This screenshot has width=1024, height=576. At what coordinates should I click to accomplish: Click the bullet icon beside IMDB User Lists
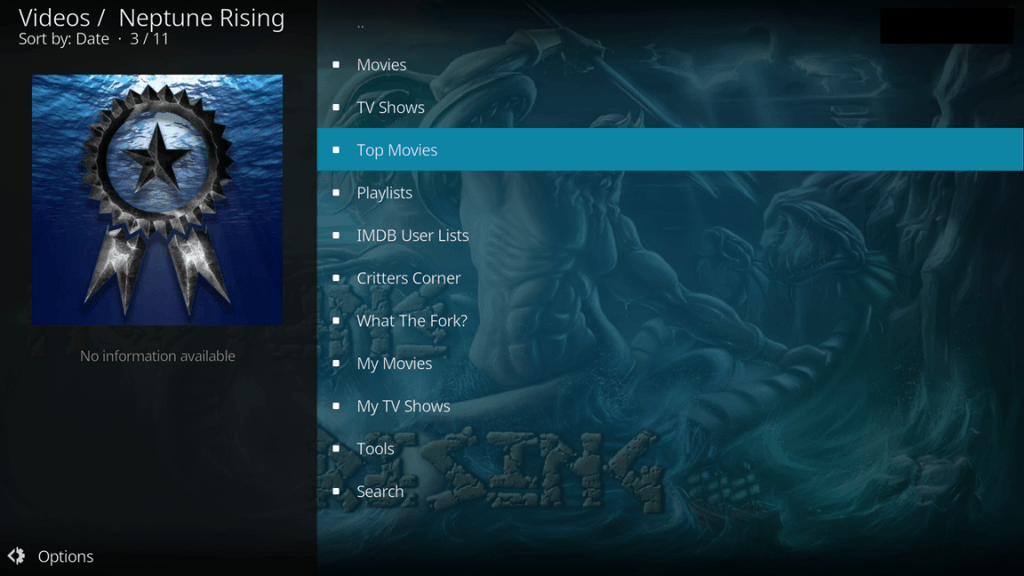[336, 235]
